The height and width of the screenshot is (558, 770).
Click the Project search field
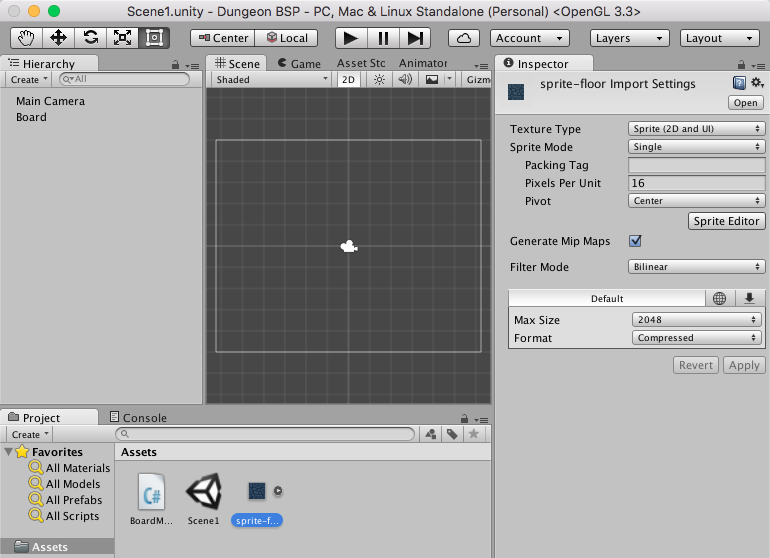[x=265, y=434]
